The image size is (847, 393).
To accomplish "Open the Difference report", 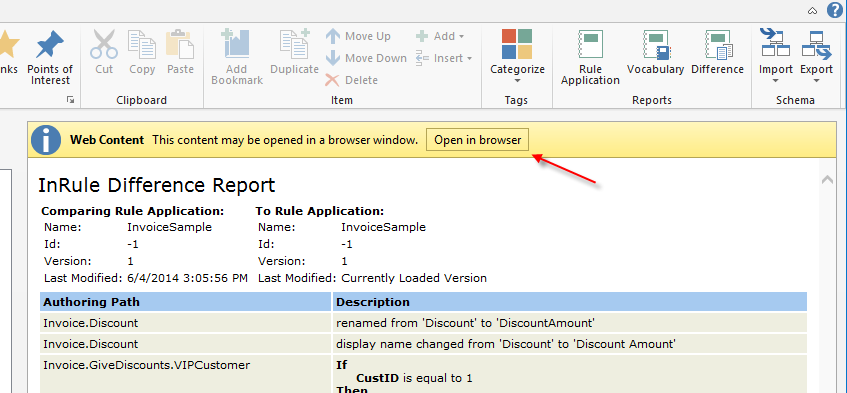I will point(717,52).
